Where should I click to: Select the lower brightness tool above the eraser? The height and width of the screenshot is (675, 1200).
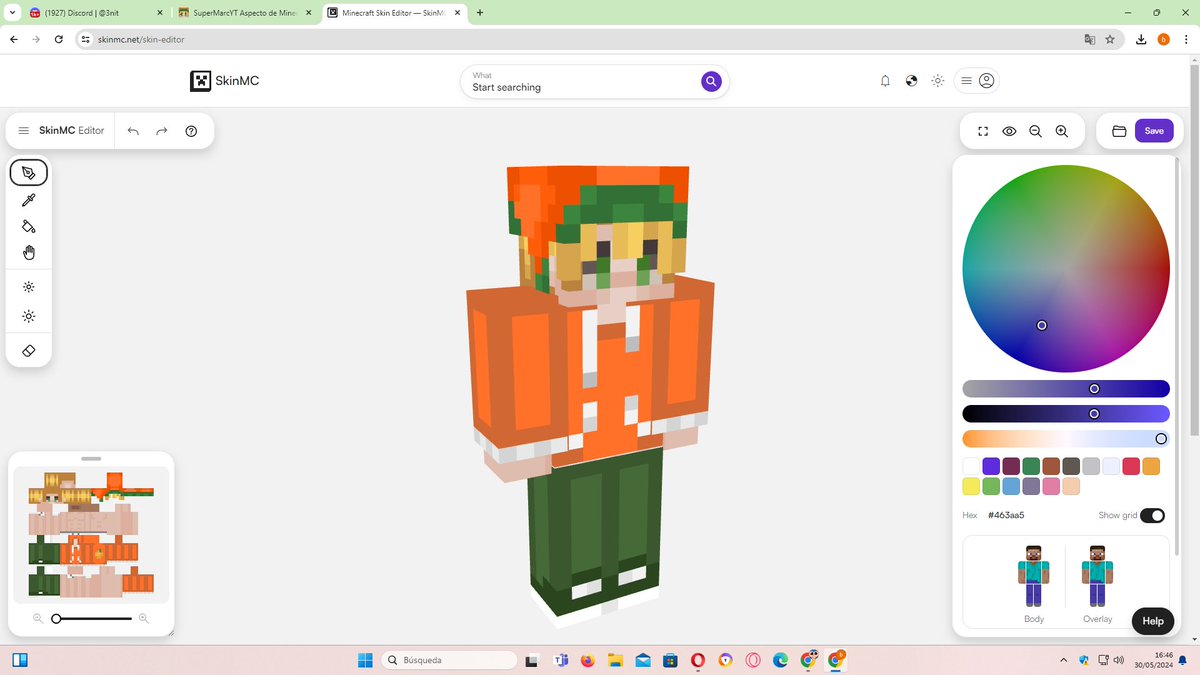pos(29,316)
